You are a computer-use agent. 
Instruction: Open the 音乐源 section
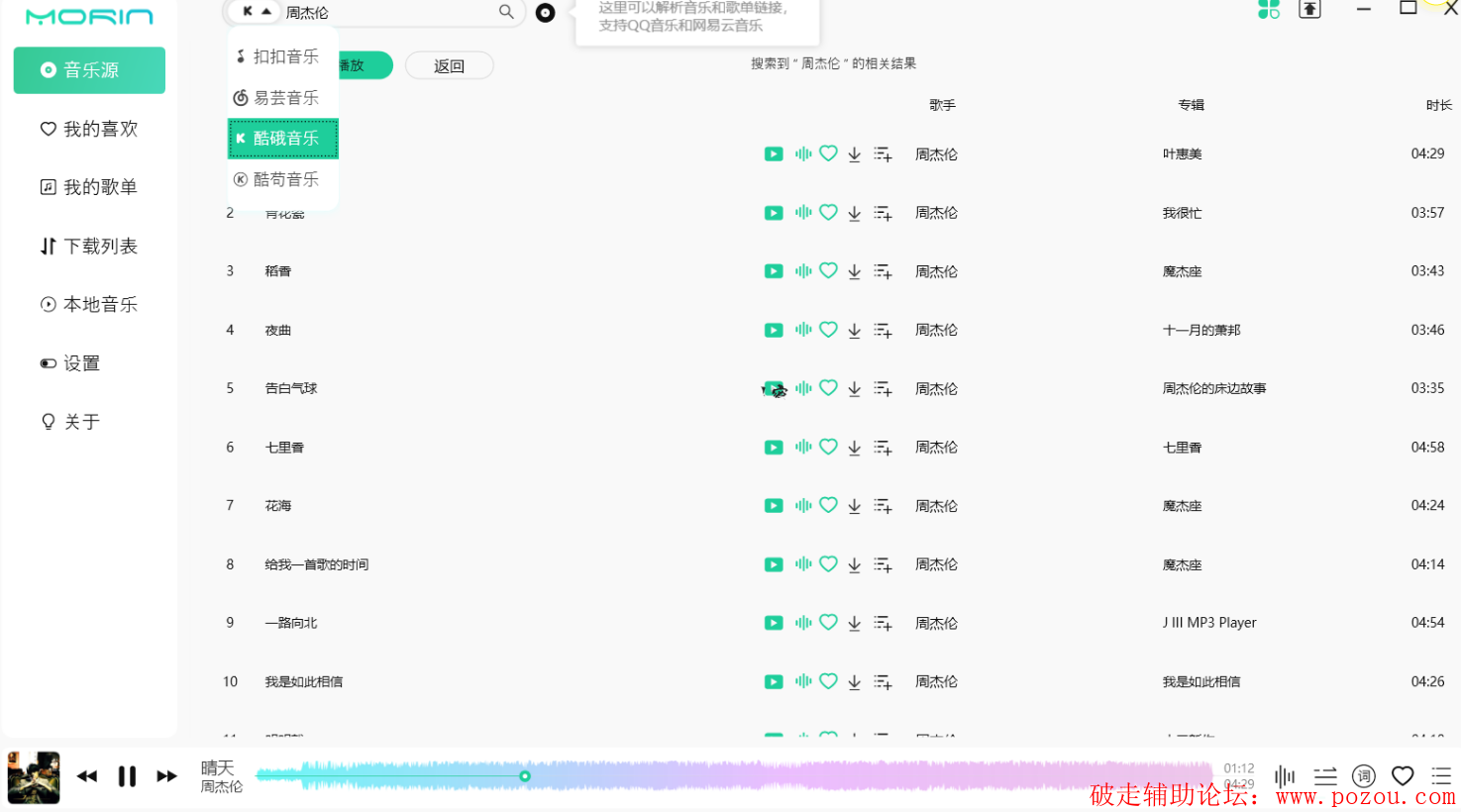[x=89, y=70]
